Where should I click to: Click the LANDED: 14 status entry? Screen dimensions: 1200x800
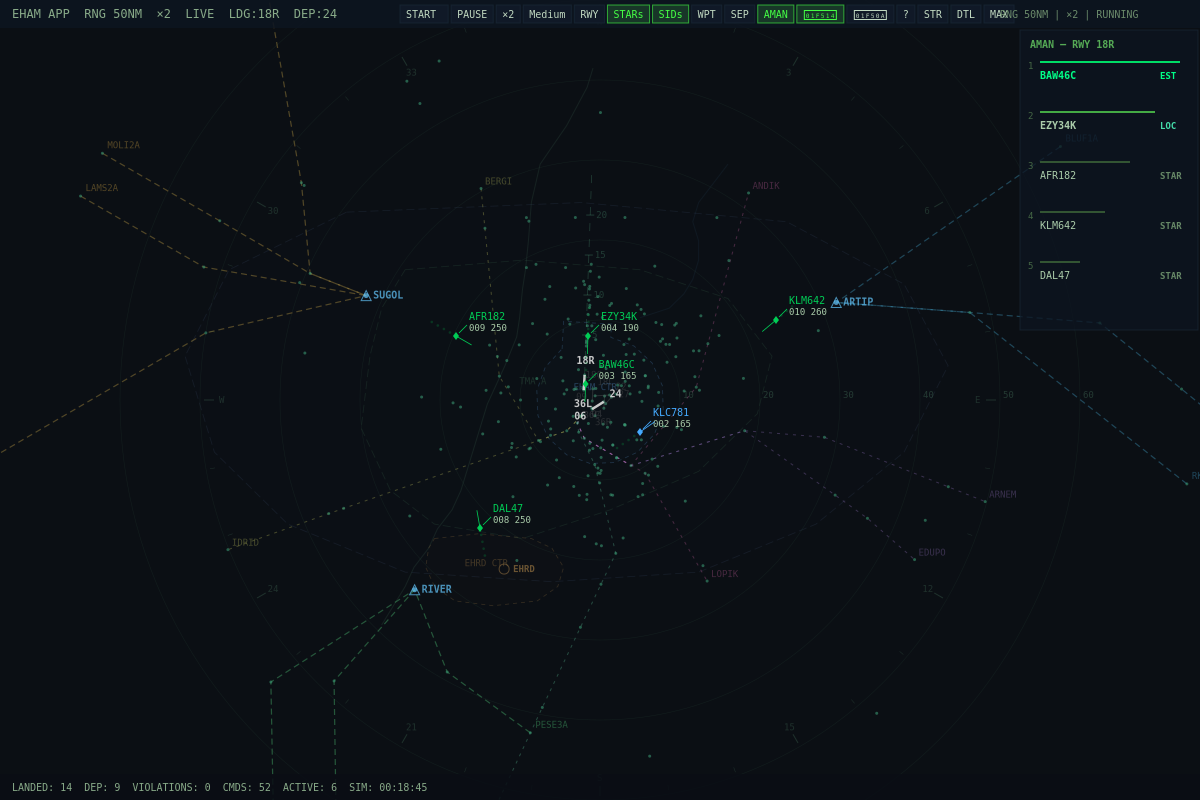[42, 788]
